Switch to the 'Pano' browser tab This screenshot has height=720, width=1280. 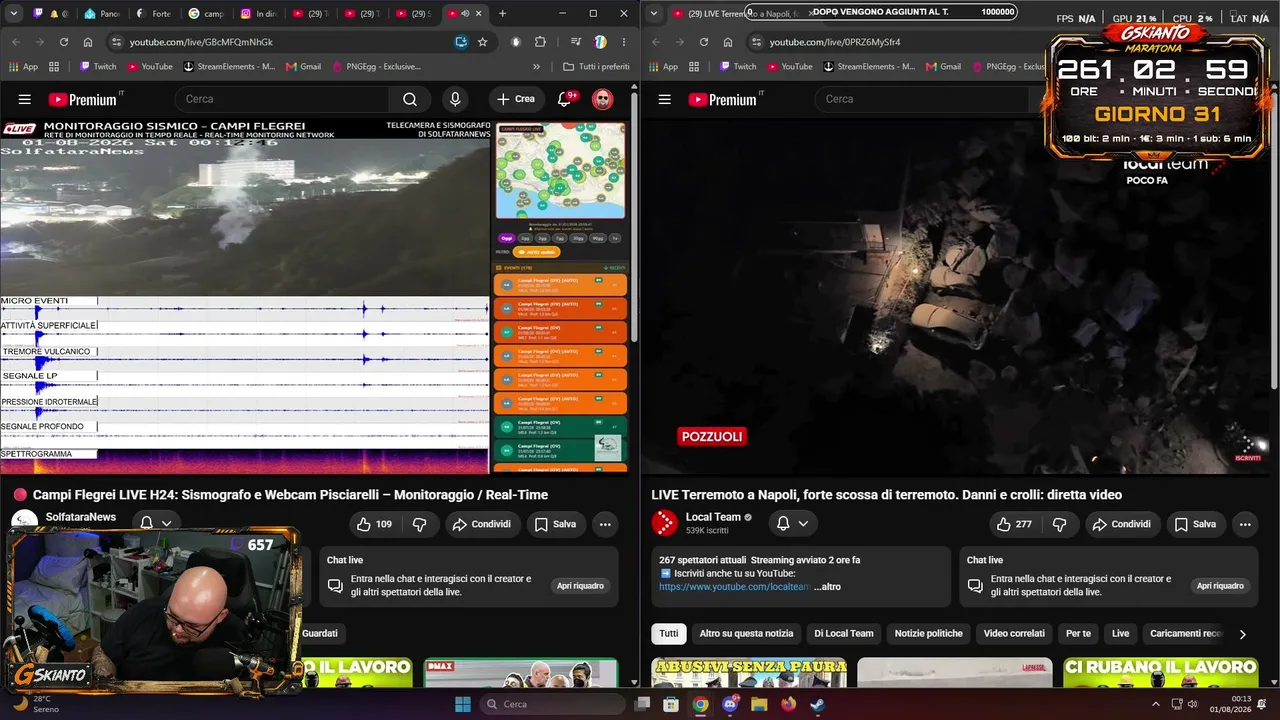[x=103, y=14]
